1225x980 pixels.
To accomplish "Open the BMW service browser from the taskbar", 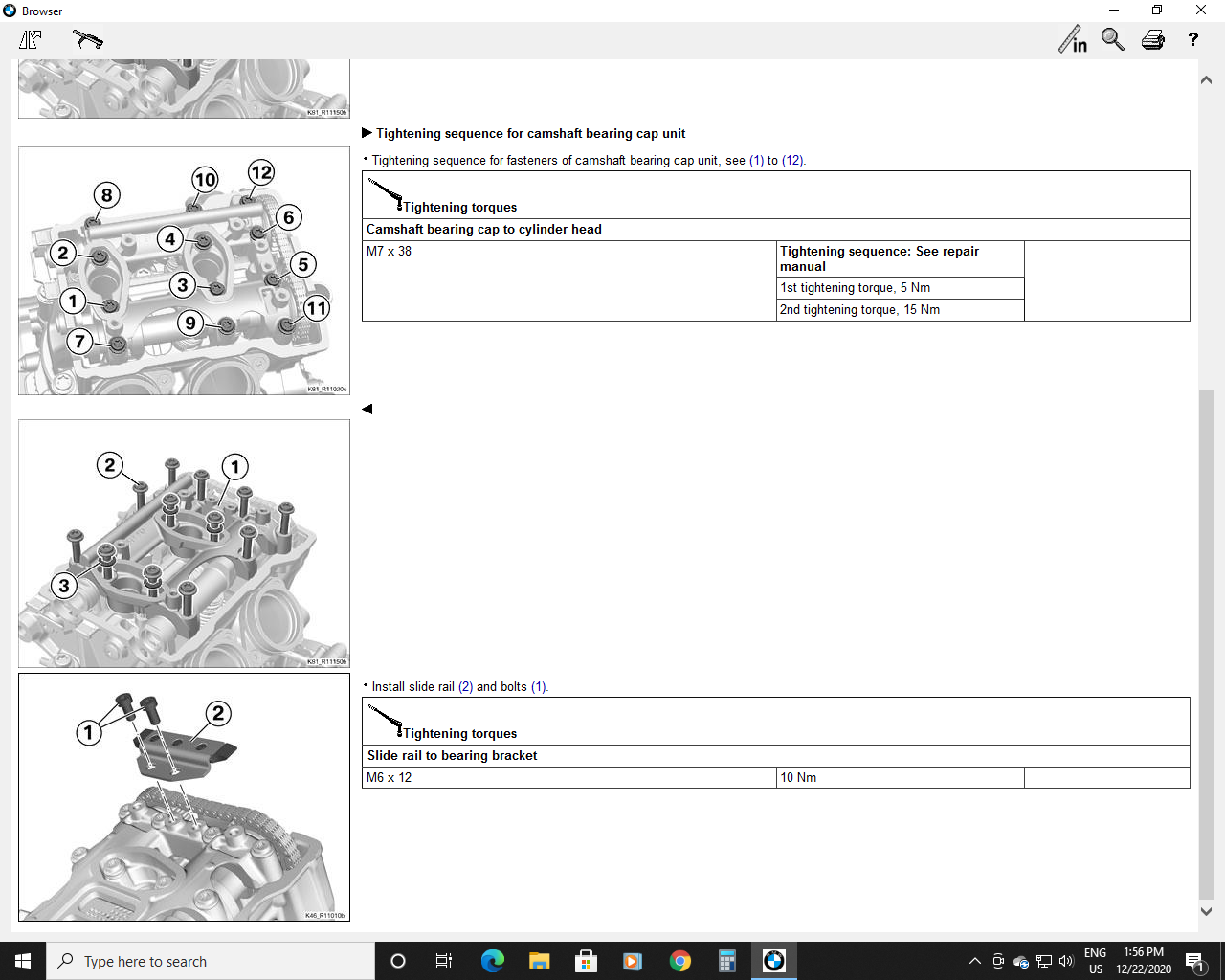I will pos(774,961).
